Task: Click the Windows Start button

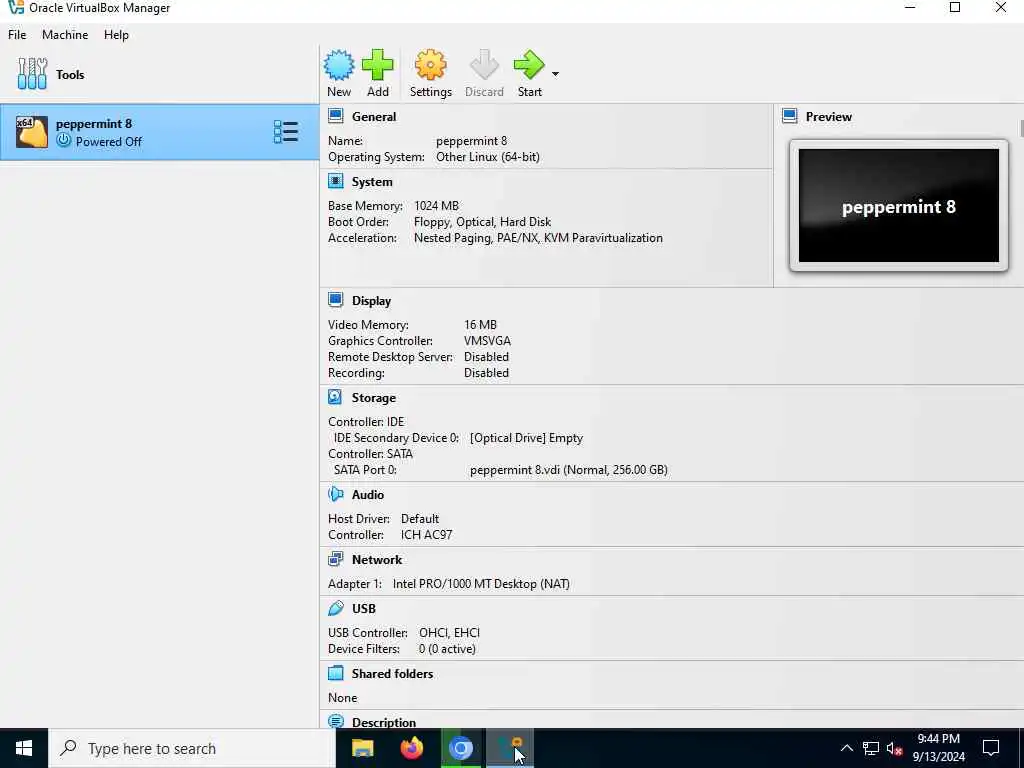Action: [24, 748]
